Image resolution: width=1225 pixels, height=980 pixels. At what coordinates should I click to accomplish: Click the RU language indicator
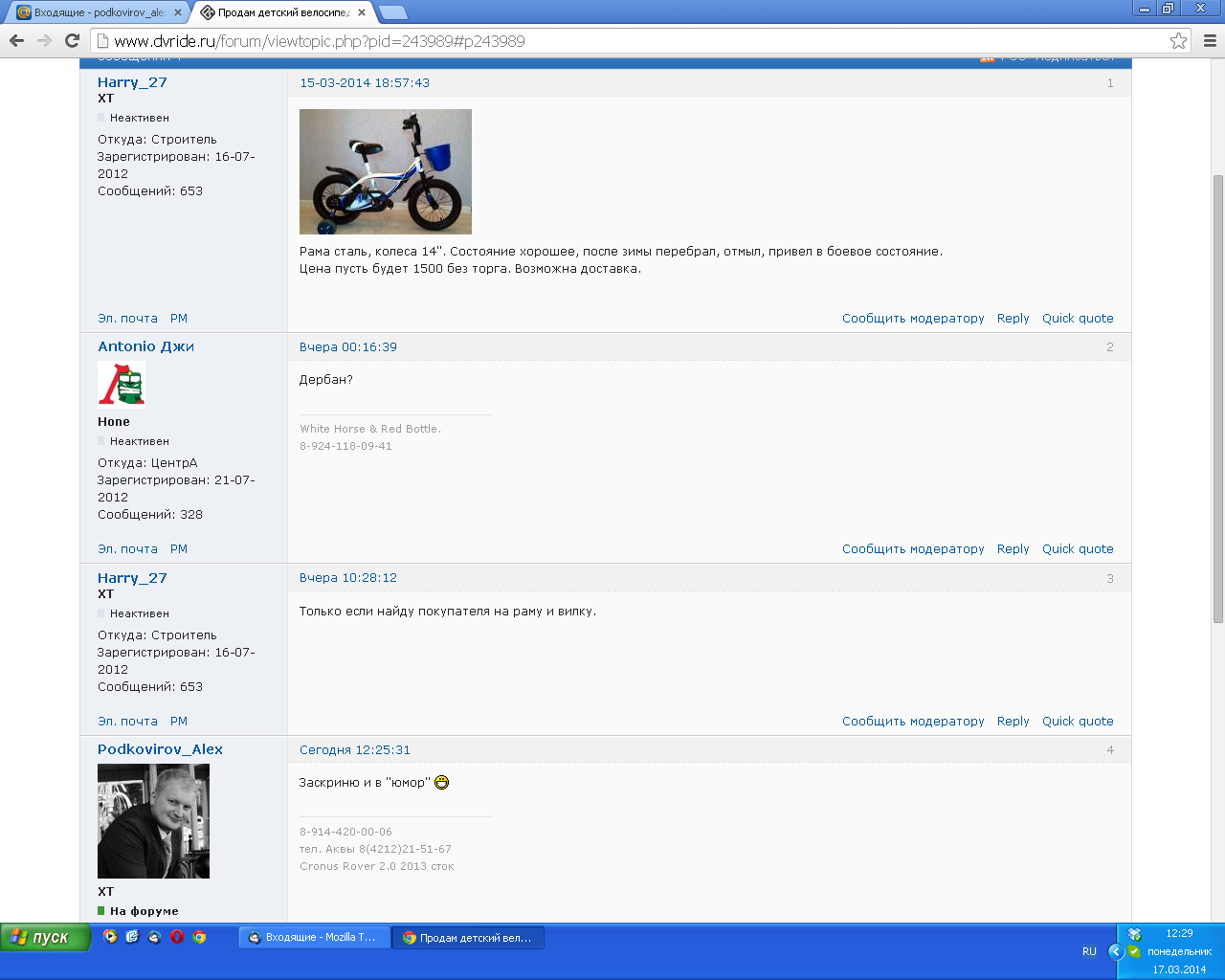click(1089, 951)
